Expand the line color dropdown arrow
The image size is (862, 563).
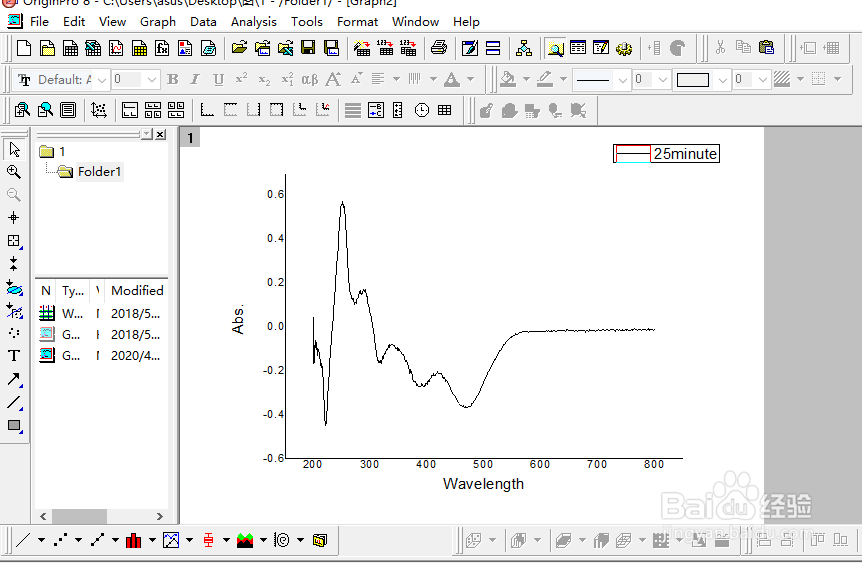pyautogui.click(x=563, y=79)
